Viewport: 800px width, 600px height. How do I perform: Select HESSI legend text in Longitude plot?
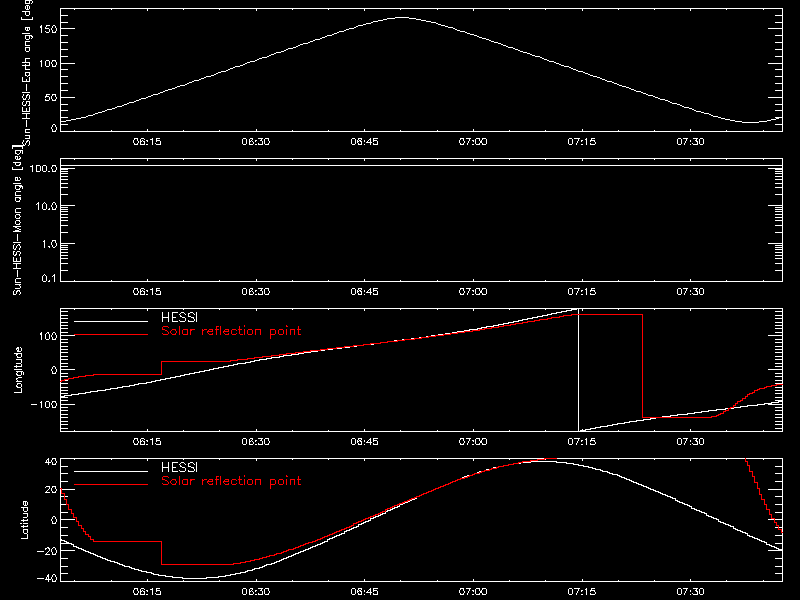tap(179, 317)
